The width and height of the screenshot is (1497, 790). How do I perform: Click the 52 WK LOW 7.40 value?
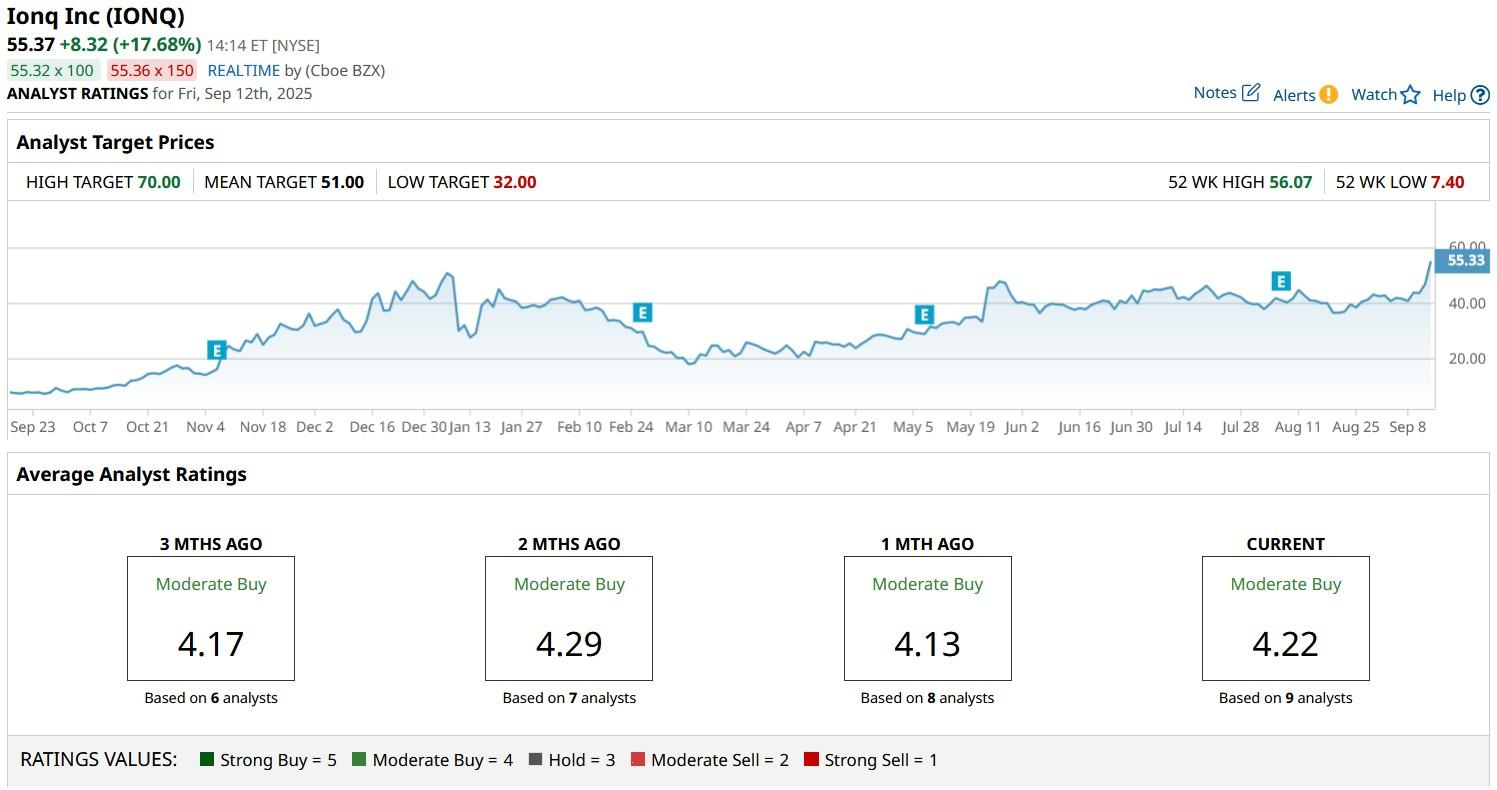pos(1447,182)
